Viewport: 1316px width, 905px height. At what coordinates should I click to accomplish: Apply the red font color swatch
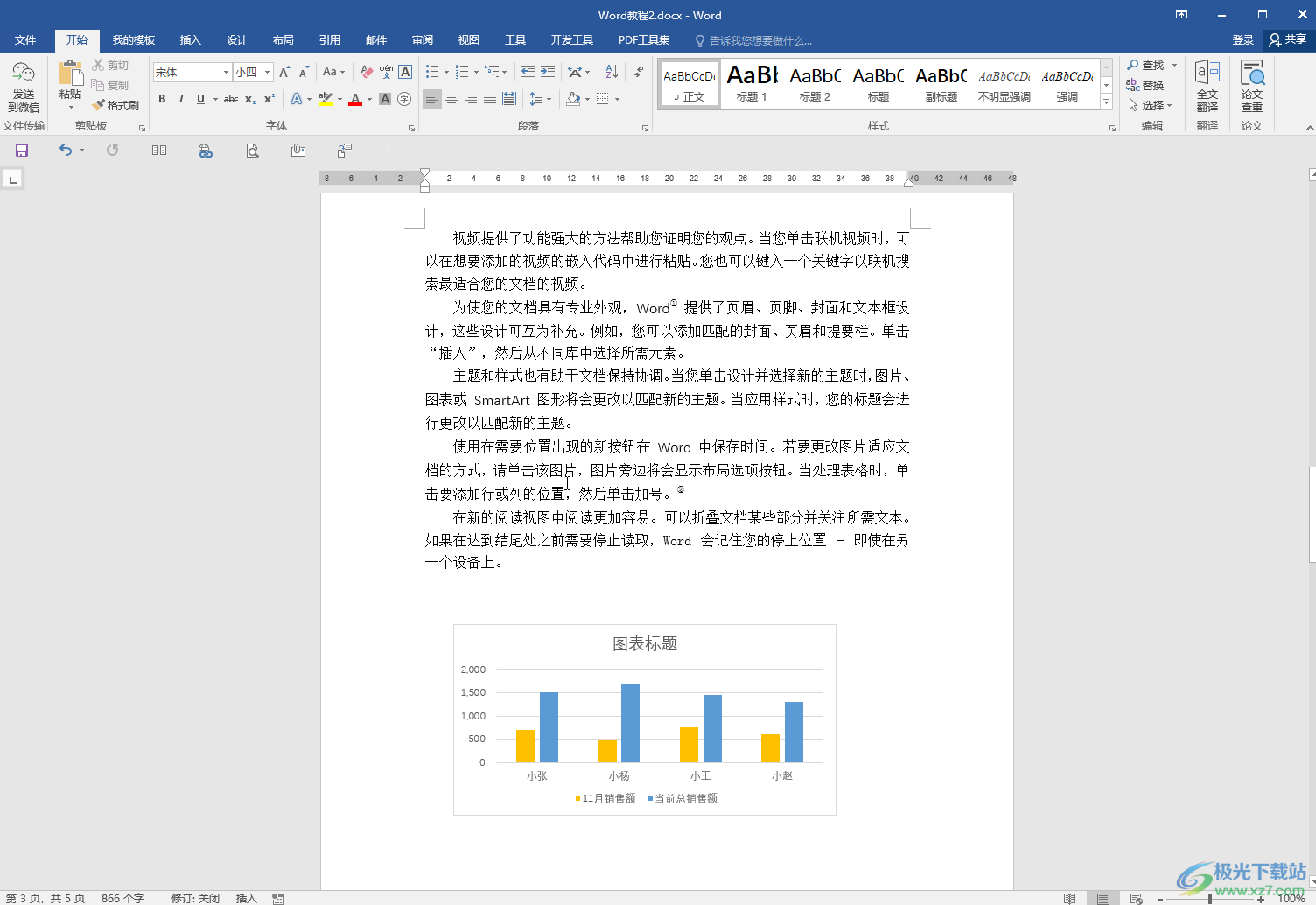(354, 99)
